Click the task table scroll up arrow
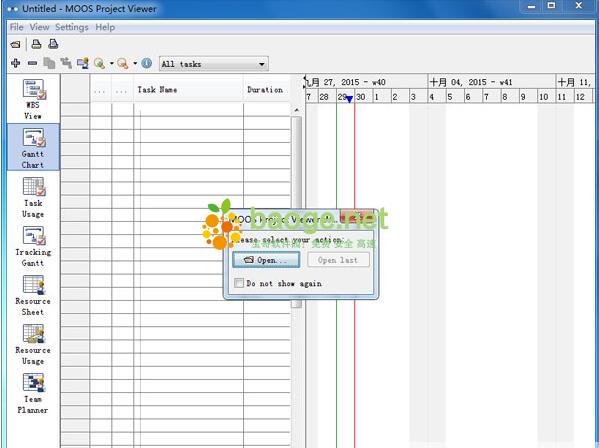The width and height of the screenshot is (599, 448). point(296,110)
